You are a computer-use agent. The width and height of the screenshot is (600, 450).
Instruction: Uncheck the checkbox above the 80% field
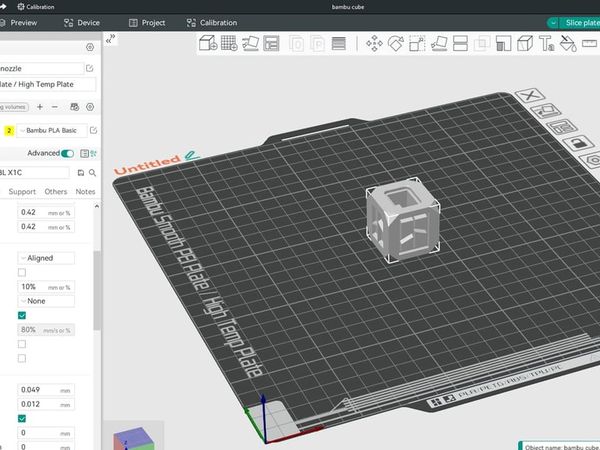tap(22, 315)
